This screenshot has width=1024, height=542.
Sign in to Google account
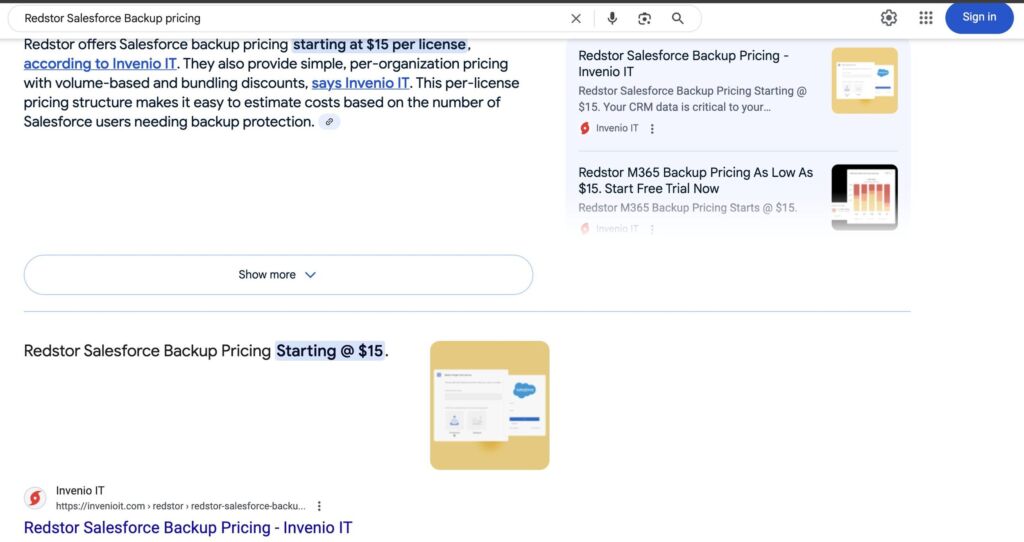click(978, 17)
